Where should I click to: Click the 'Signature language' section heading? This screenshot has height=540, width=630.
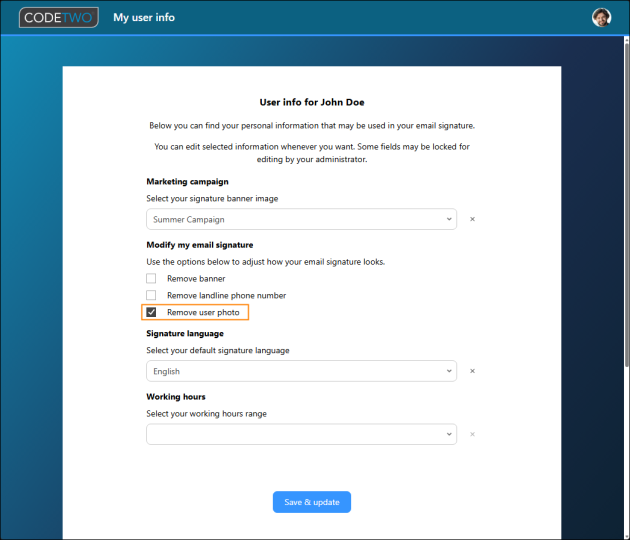point(185,333)
